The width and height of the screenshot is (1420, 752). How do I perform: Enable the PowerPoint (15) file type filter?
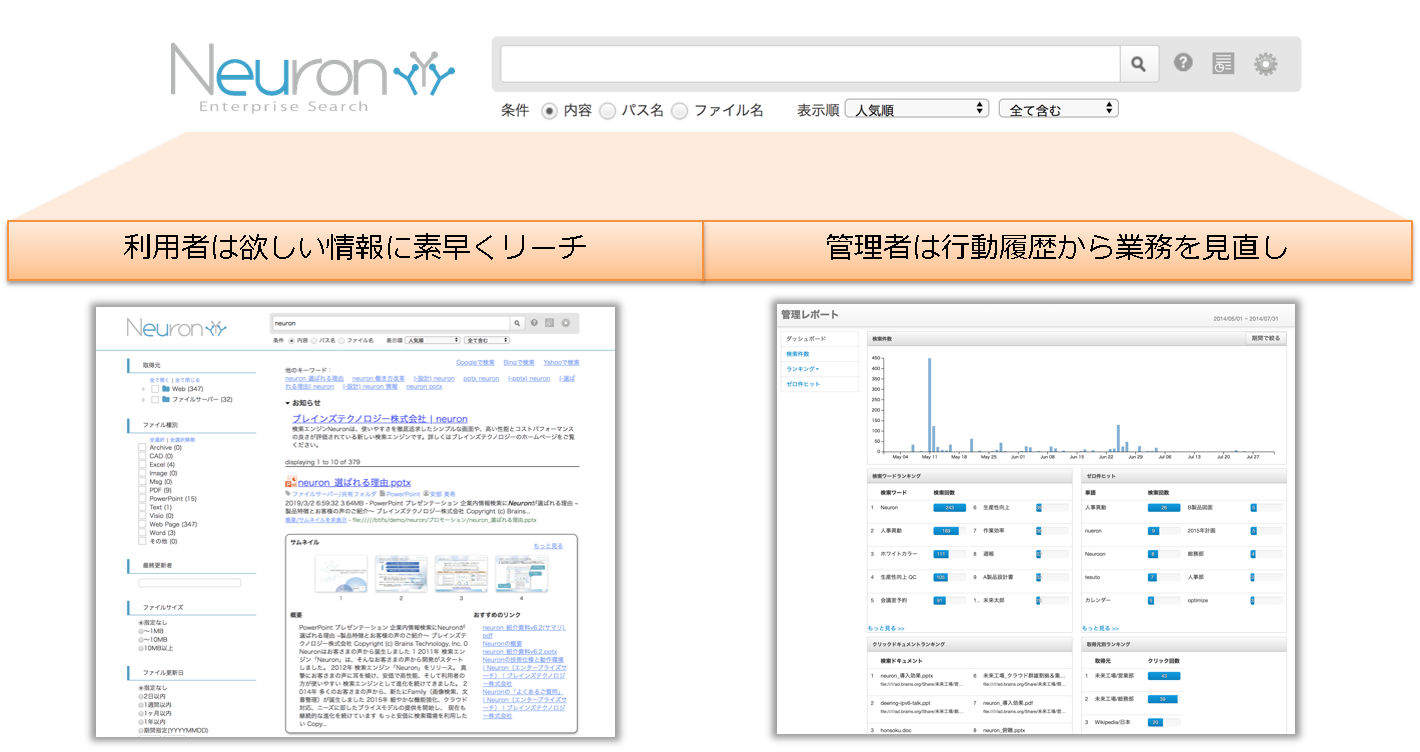(x=140, y=498)
